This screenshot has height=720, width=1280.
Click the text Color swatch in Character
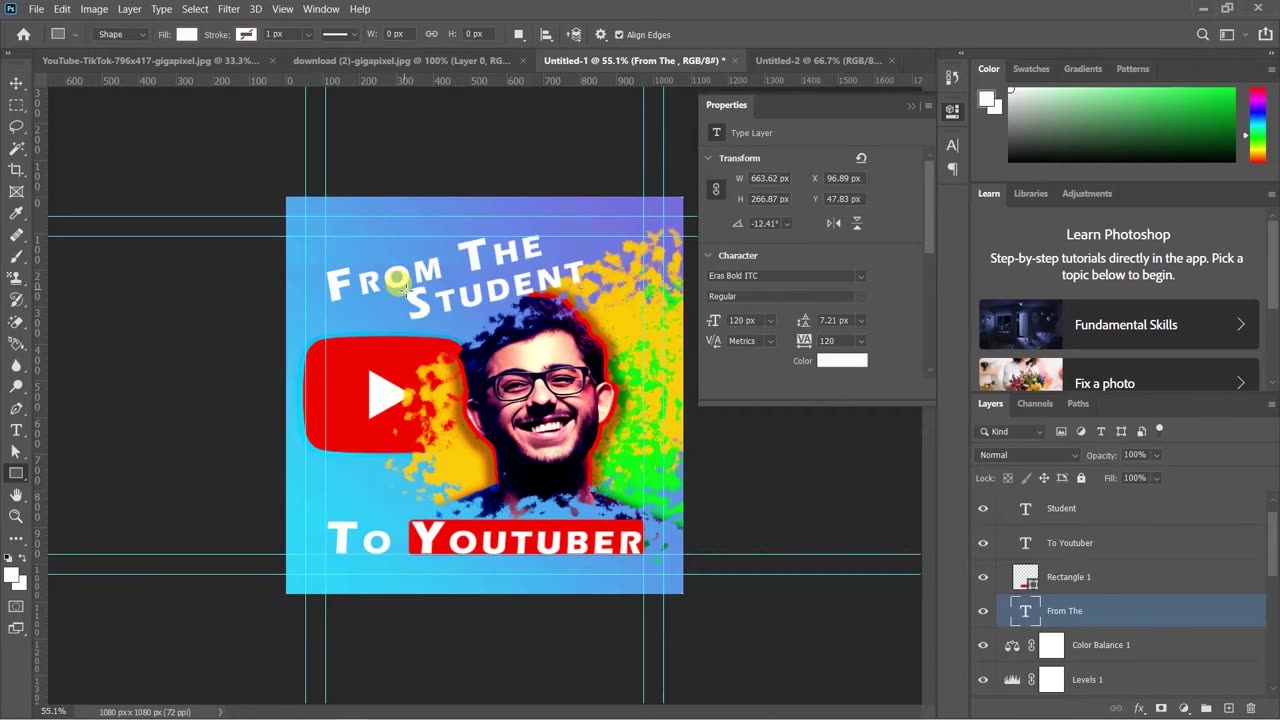coord(842,360)
